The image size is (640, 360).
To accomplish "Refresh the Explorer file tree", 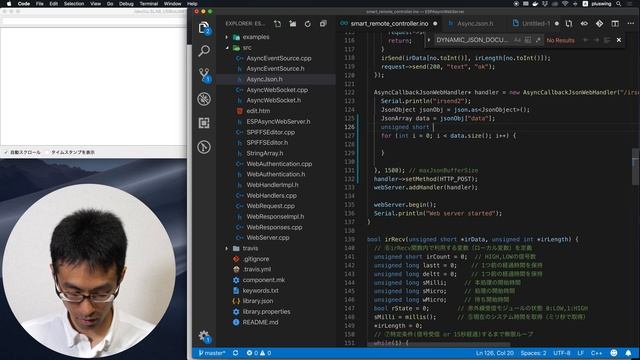I will (x=308, y=24).
